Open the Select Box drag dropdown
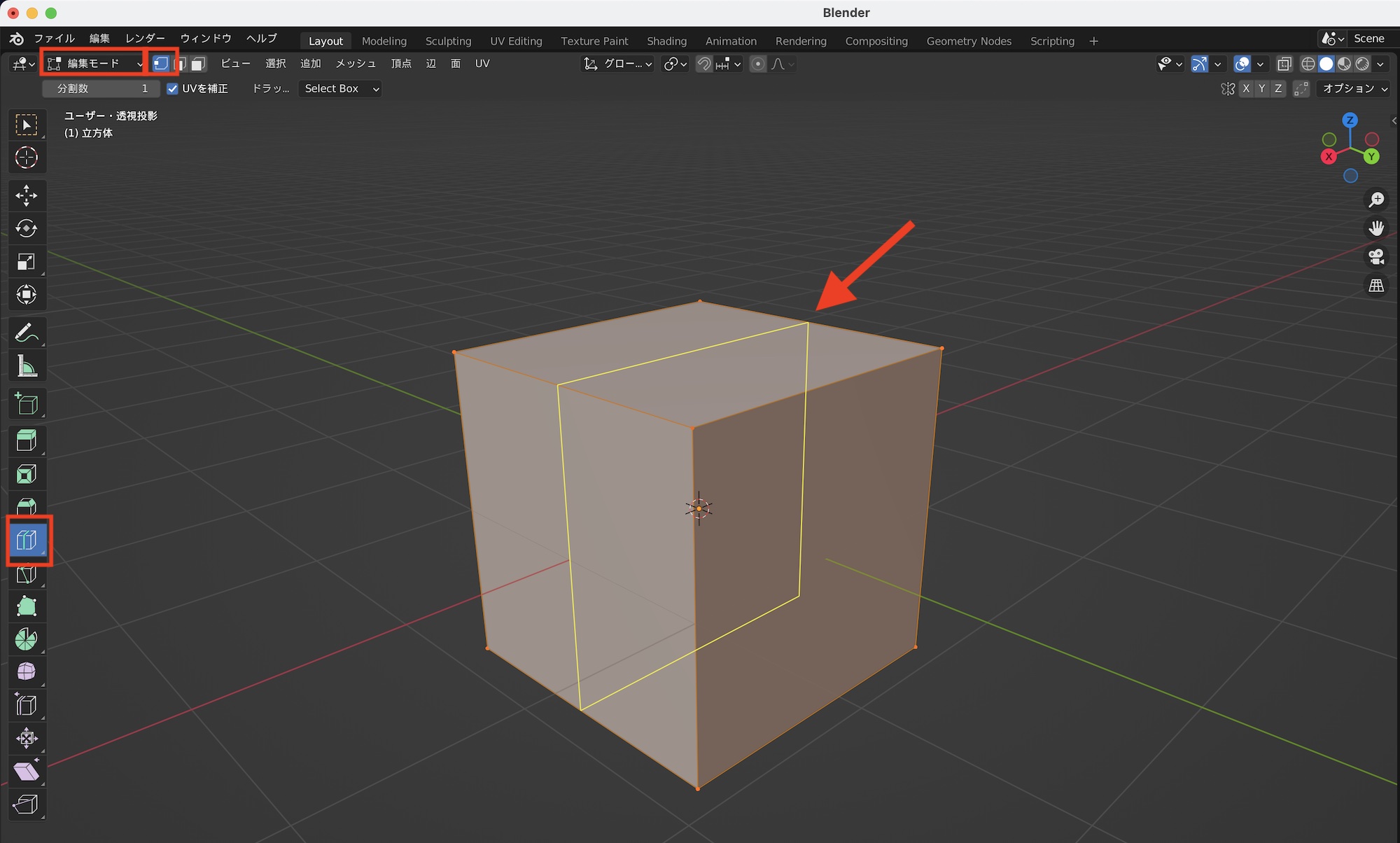The image size is (1400, 843). (341, 89)
